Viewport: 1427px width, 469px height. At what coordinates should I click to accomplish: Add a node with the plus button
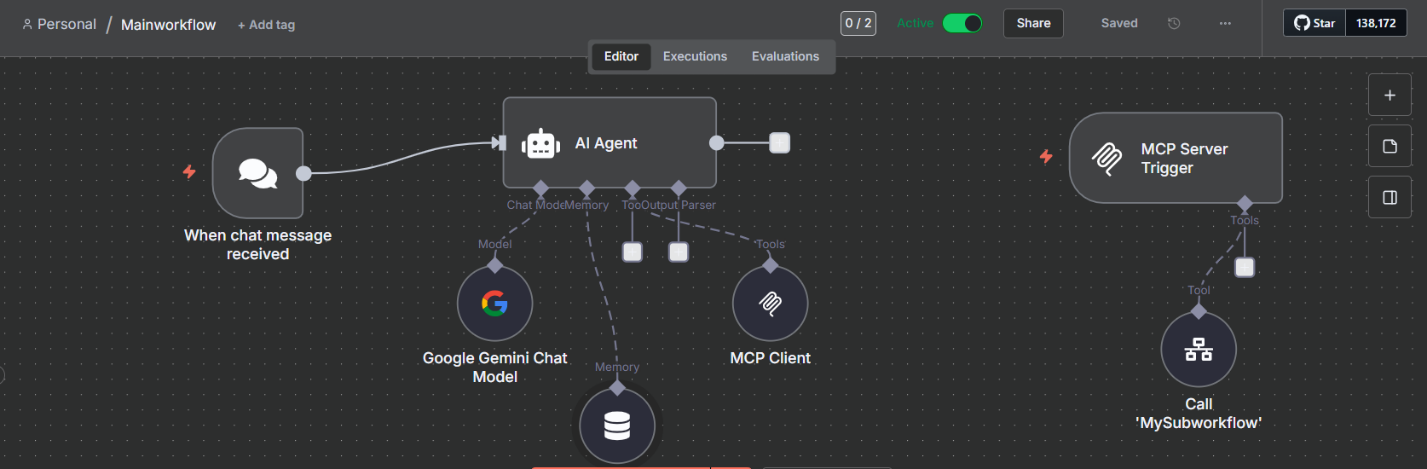pos(1389,95)
